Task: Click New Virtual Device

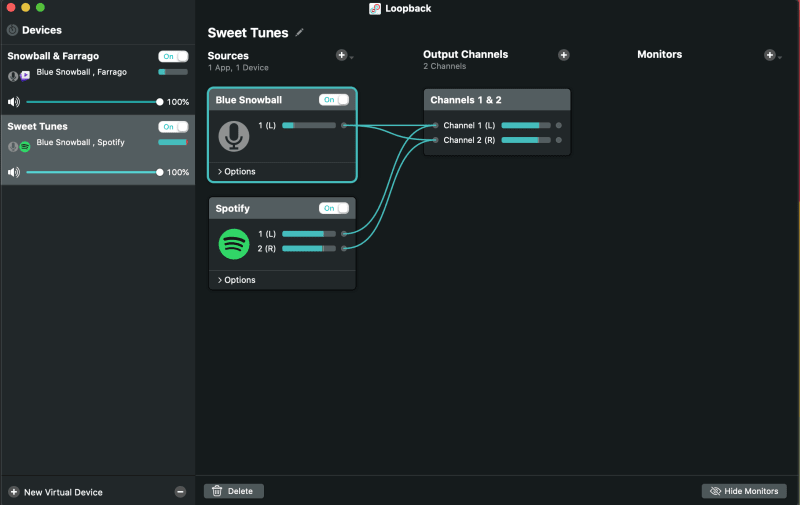Action: 63,492
